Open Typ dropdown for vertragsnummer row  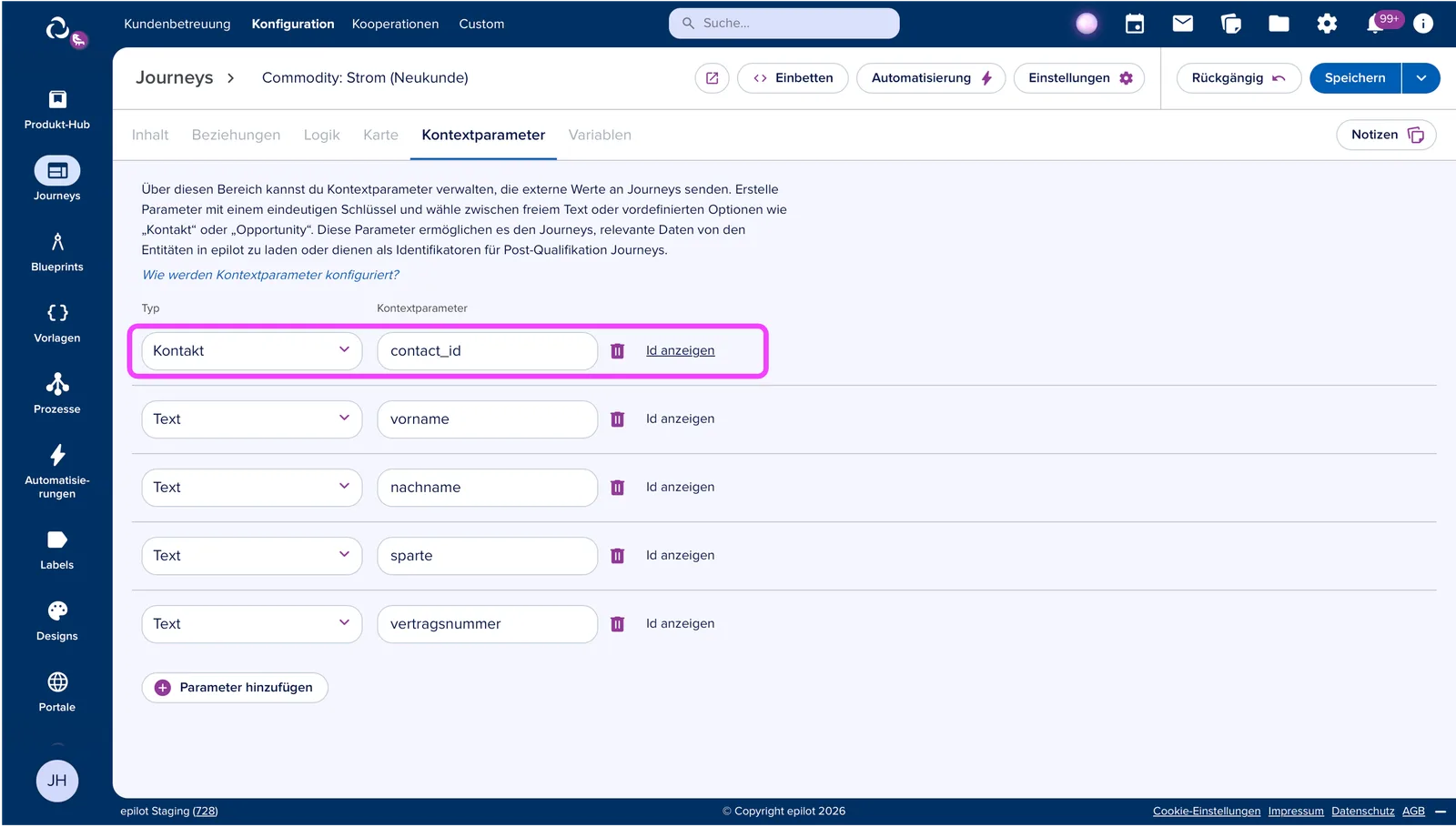pos(252,624)
